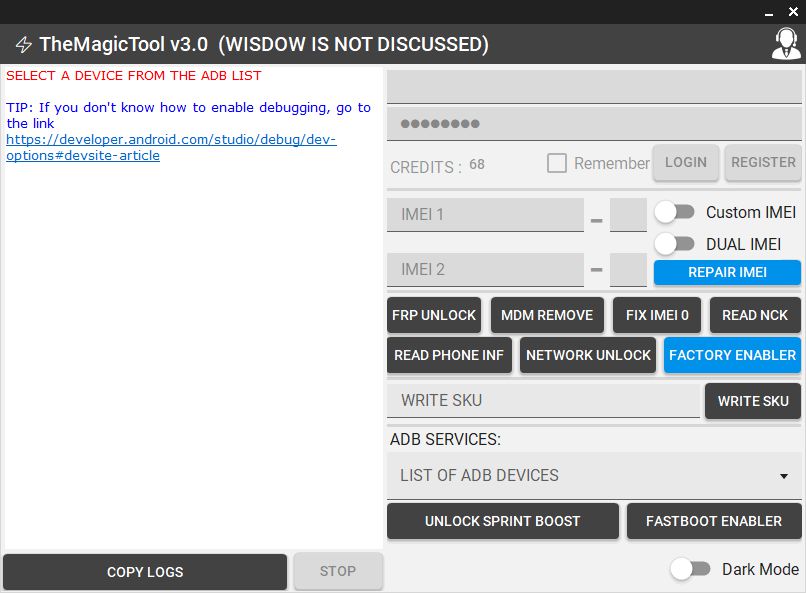Focus the WRITE SKU text field

pyautogui.click(x=543, y=400)
